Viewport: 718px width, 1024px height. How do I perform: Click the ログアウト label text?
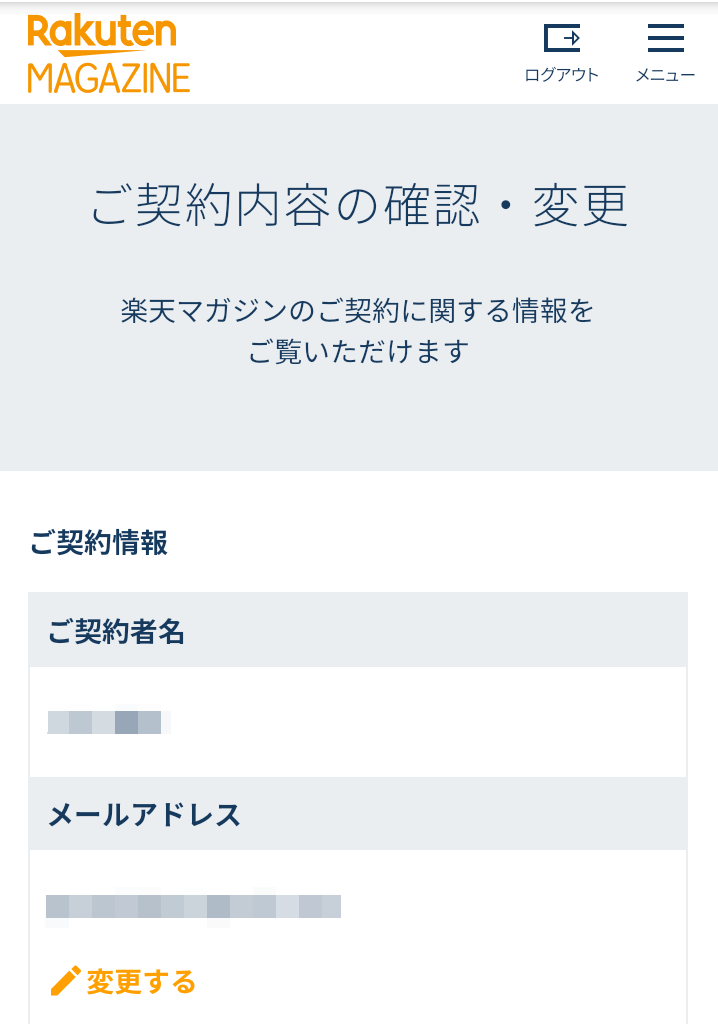(x=562, y=75)
